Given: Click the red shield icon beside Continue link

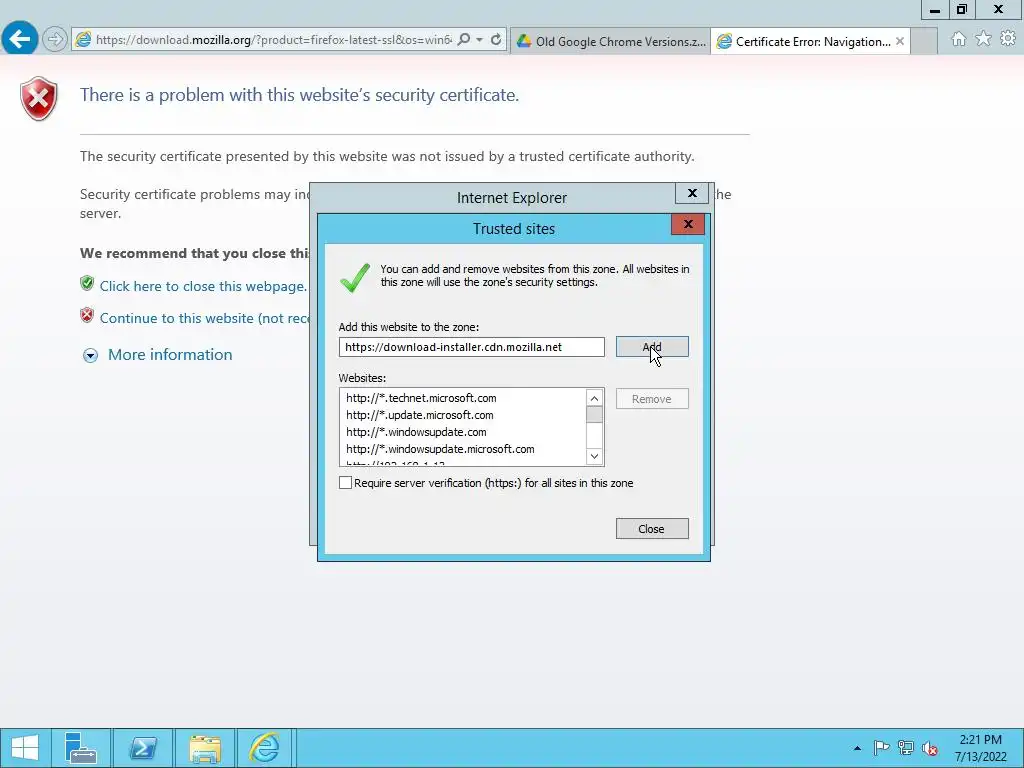Looking at the screenshot, I should 87,315.
